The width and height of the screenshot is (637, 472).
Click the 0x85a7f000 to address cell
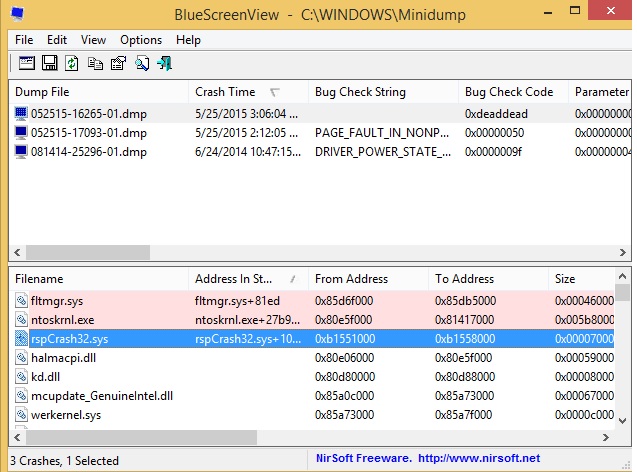point(463,415)
